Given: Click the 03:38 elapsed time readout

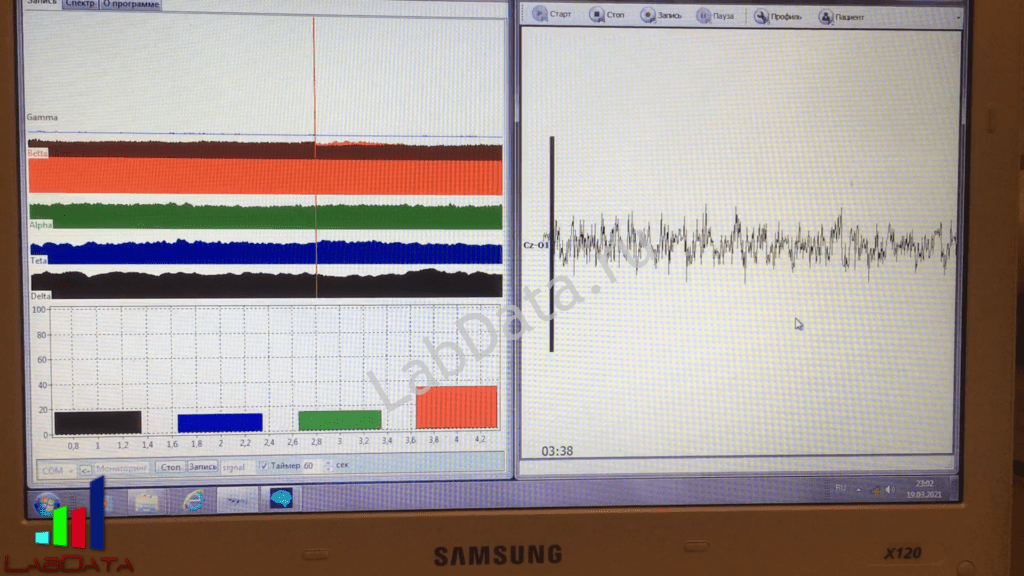Looking at the screenshot, I should click(x=557, y=451).
